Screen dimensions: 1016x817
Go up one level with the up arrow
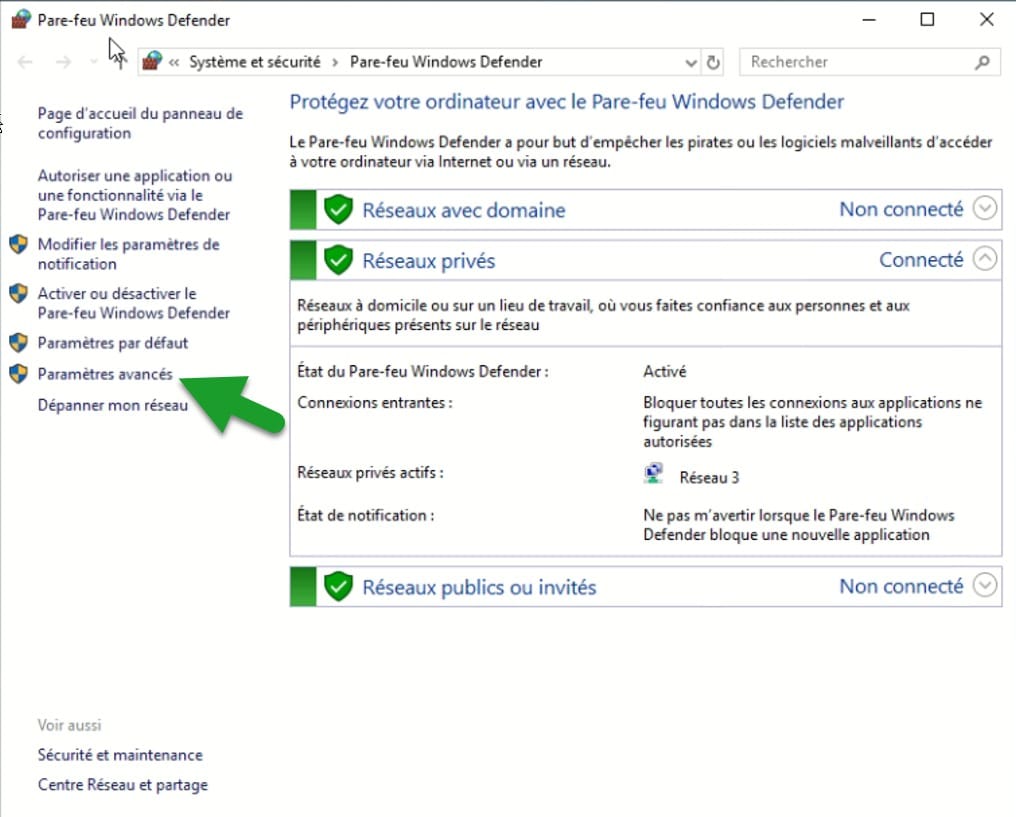119,62
